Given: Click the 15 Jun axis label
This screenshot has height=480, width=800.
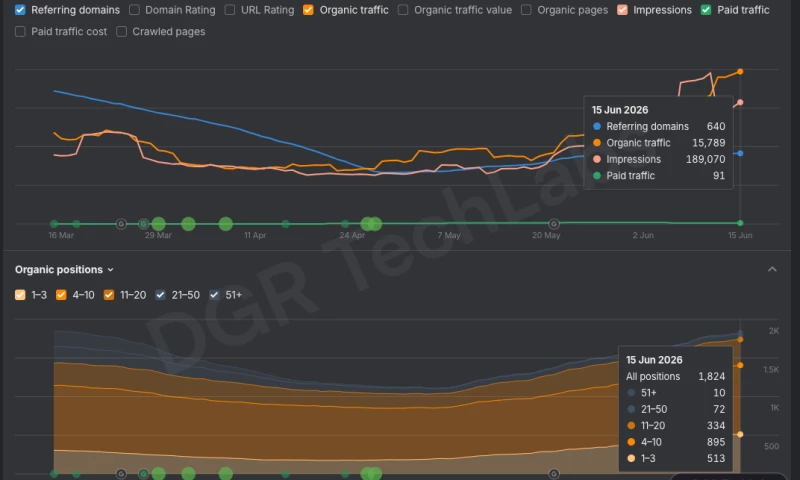Looking at the screenshot, I should 740,235.
